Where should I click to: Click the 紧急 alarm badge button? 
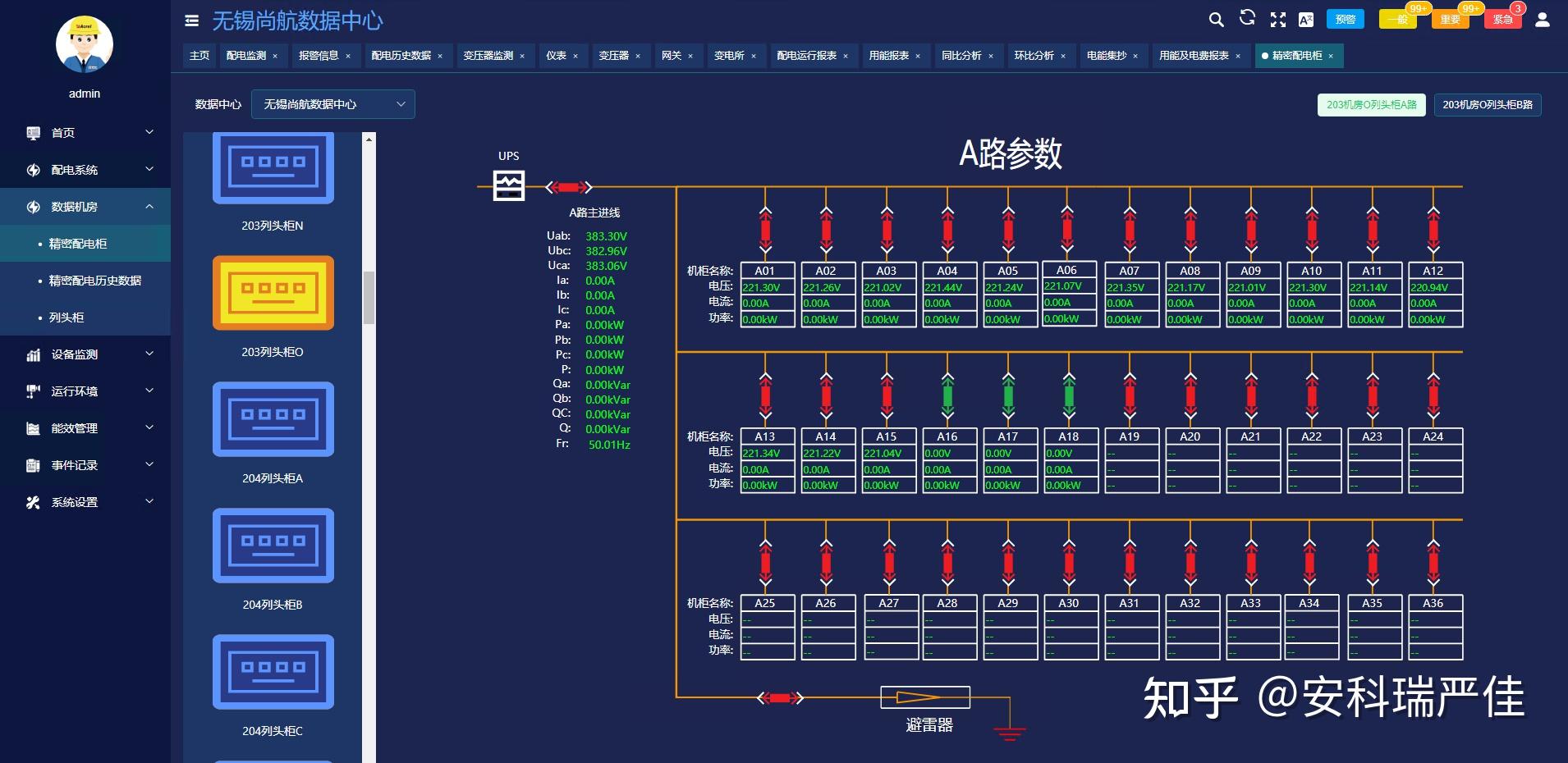click(1502, 20)
